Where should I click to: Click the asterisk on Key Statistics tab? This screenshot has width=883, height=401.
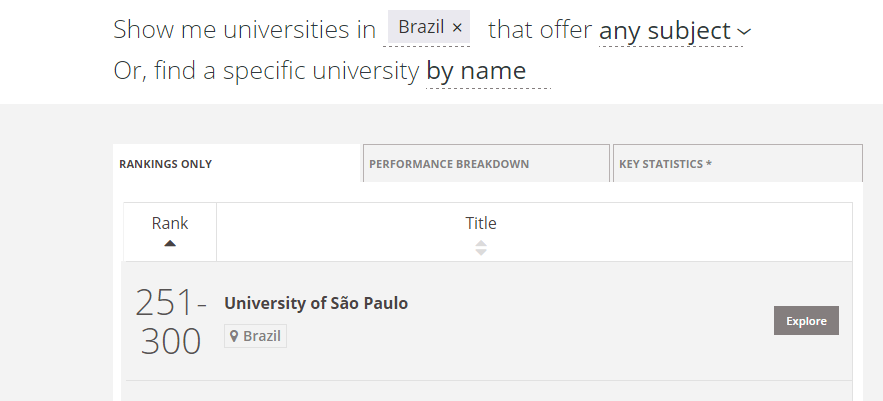click(709, 164)
